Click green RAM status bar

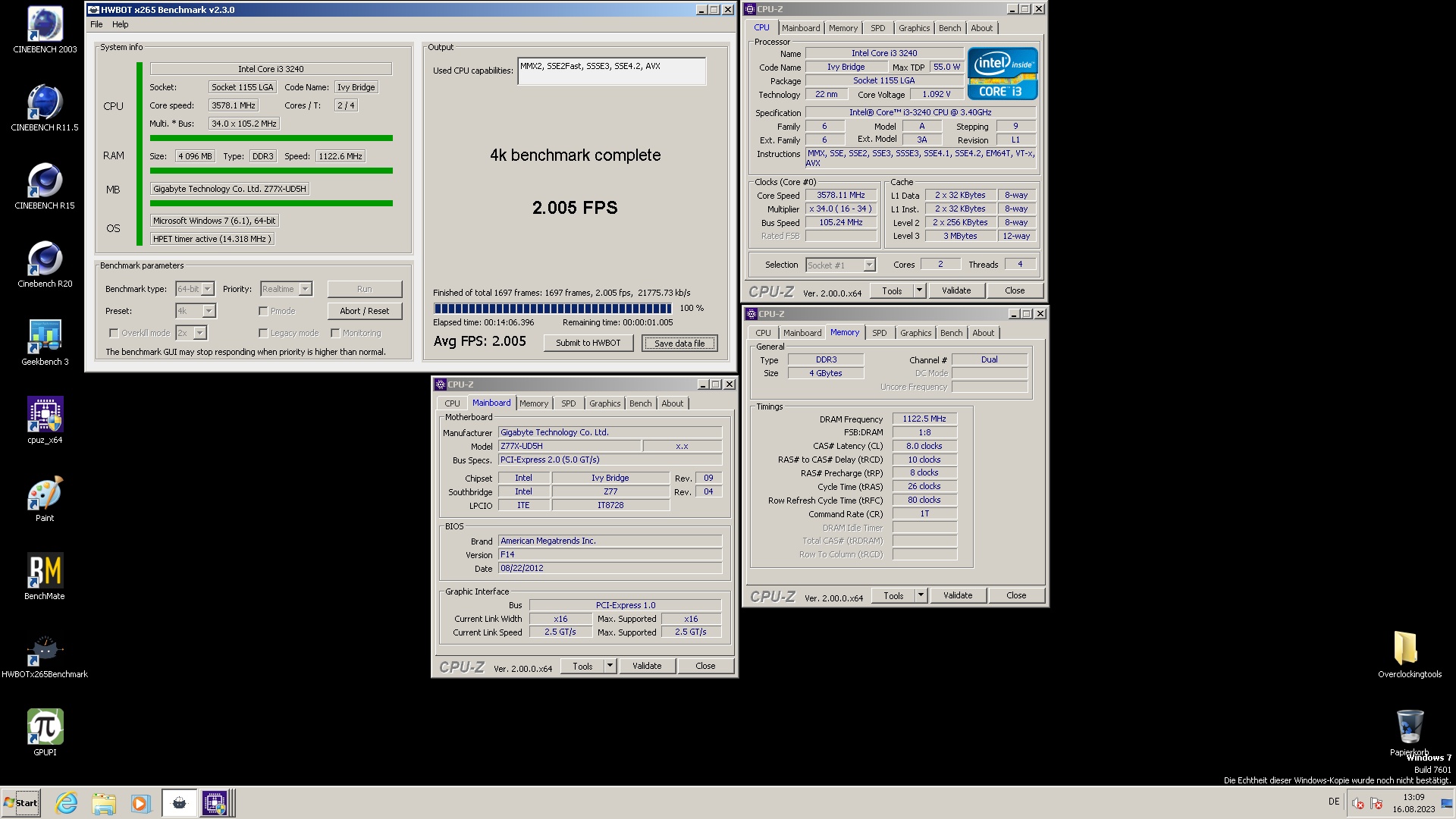[271, 171]
